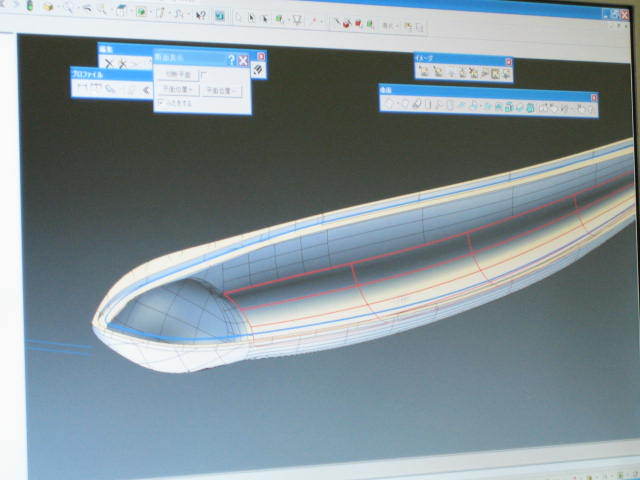Image resolution: width=640 pixels, height=480 pixels.
Task: Toggle the checkbox next to the top dialog button
Action: (x=205, y=75)
